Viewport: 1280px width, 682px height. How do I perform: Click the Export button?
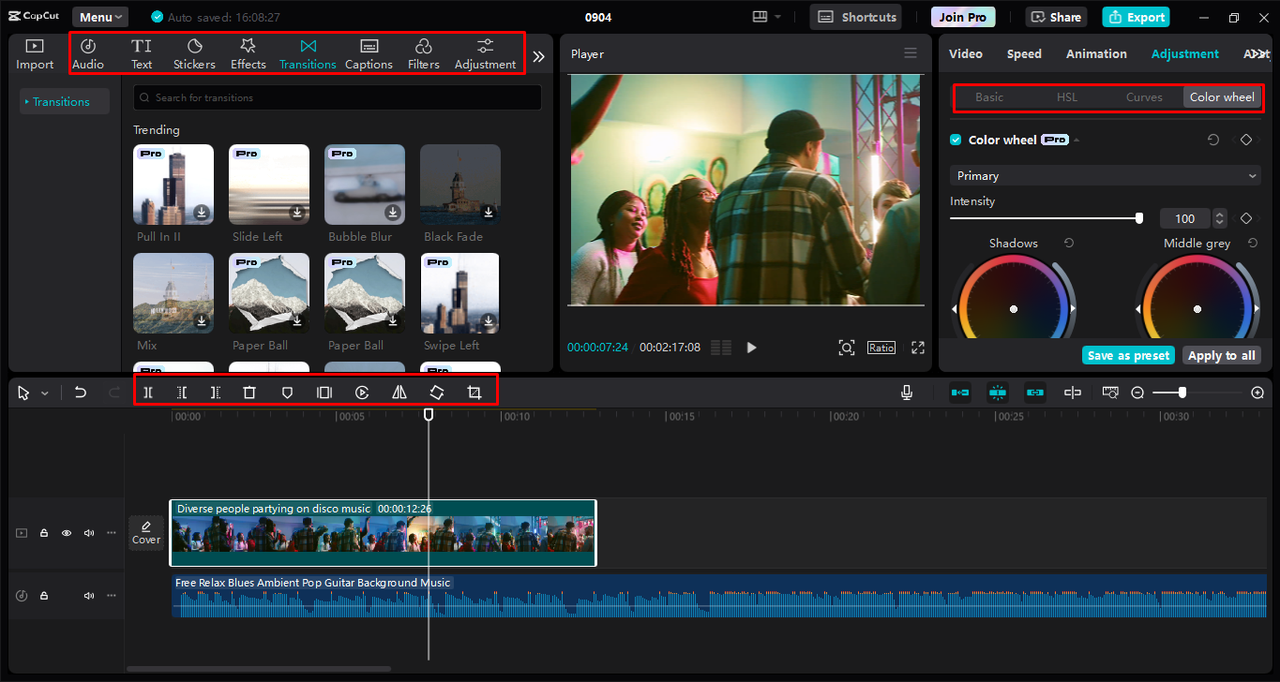coord(1136,17)
